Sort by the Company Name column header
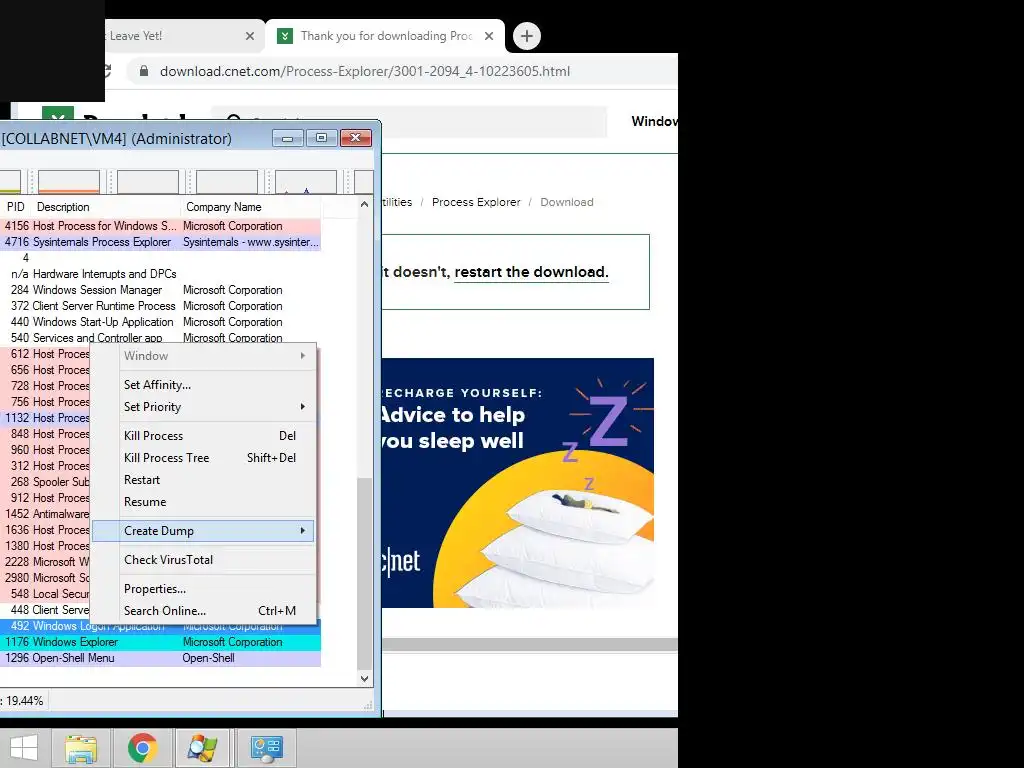Image resolution: width=1024 pixels, height=768 pixels. pos(251,207)
